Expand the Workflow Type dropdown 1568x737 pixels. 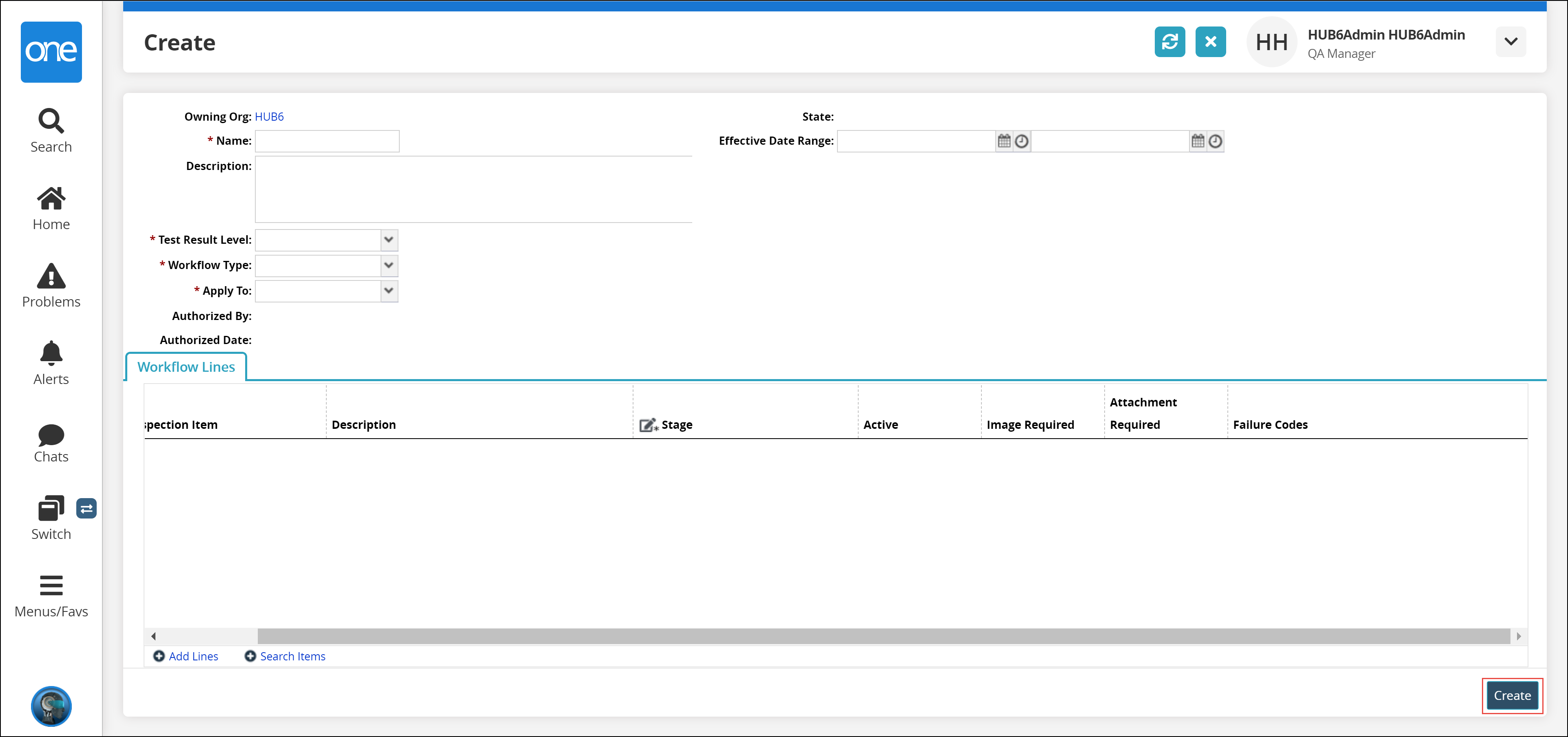pos(388,265)
